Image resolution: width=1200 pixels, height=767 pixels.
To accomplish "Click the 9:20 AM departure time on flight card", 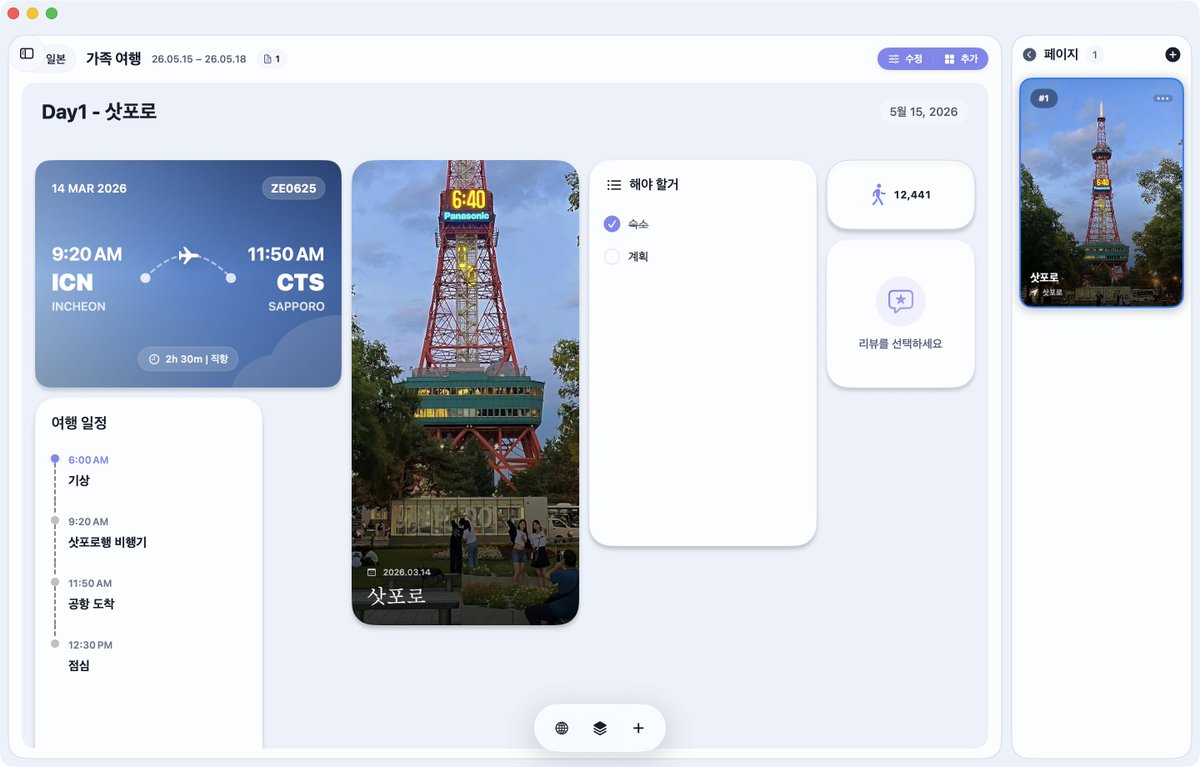I will click(x=87, y=254).
